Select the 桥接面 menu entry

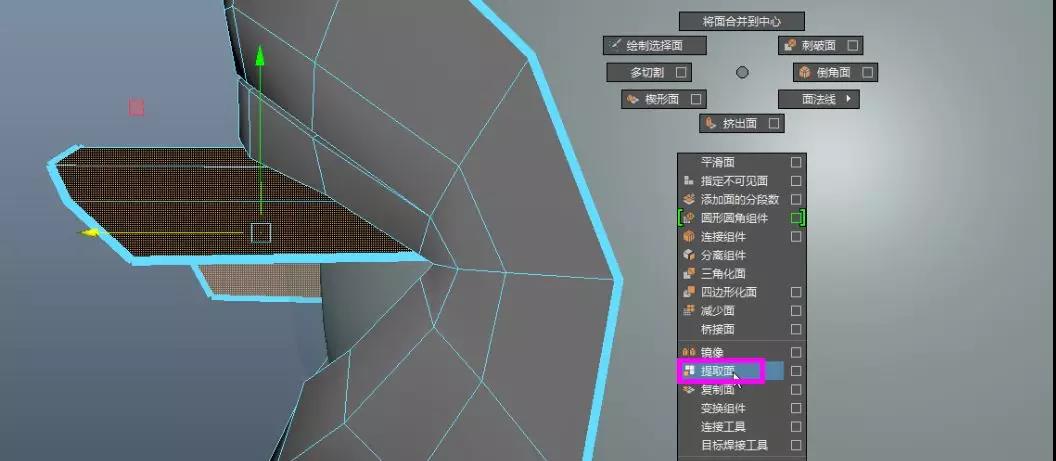pos(718,329)
